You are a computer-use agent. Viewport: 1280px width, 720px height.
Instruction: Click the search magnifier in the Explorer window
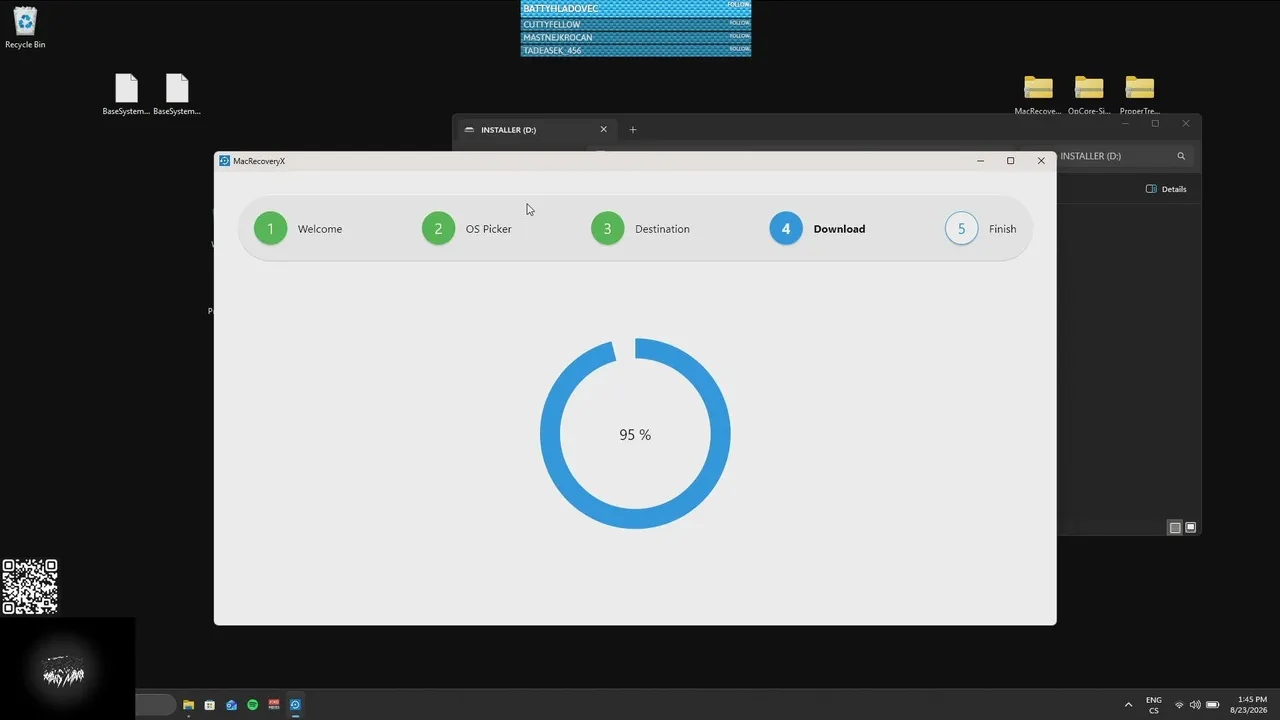[1181, 156]
